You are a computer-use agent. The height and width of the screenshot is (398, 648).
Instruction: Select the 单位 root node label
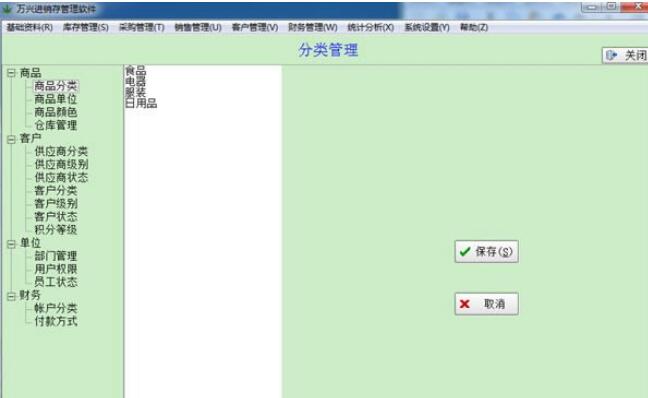point(30,243)
